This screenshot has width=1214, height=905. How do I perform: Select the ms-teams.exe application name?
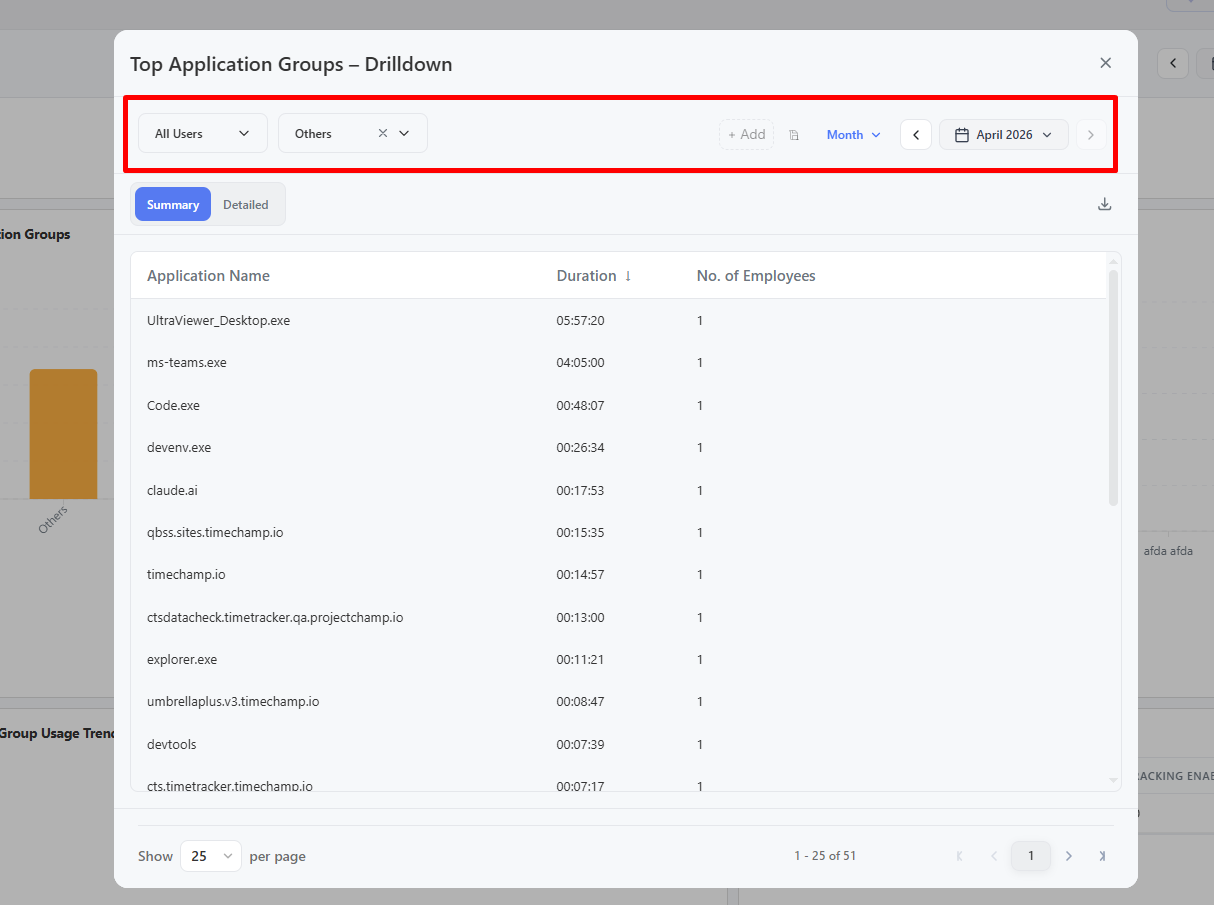(x=187, y=363)
